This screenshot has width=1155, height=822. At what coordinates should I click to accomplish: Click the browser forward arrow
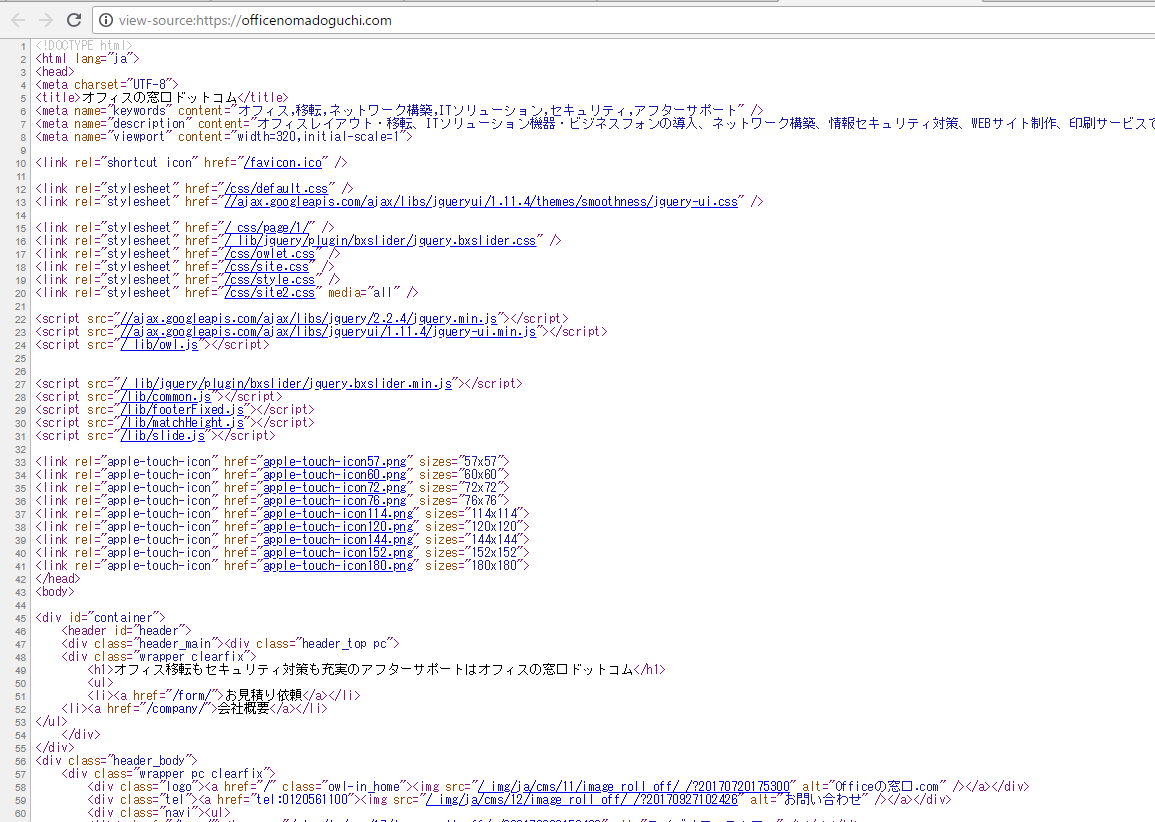point(46,20)
